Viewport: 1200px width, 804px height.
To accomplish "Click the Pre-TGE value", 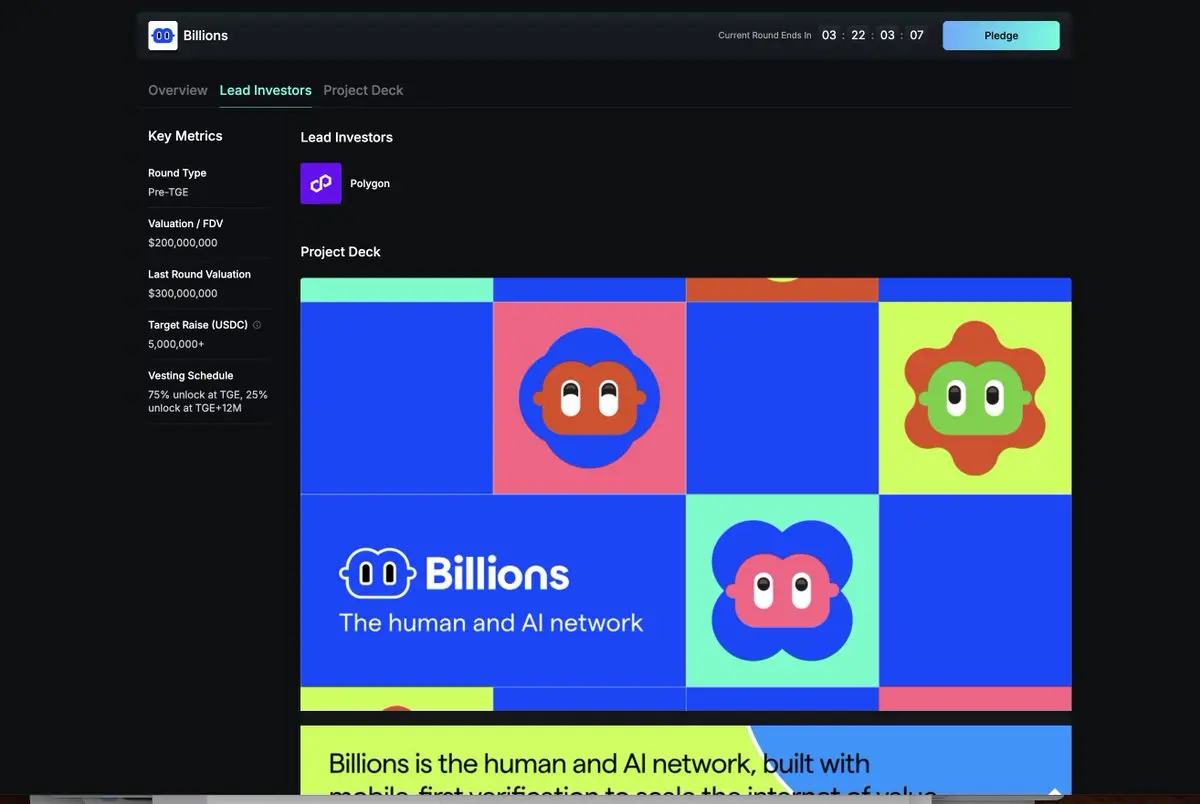I will pyautogui.click(x=168, y=192).
